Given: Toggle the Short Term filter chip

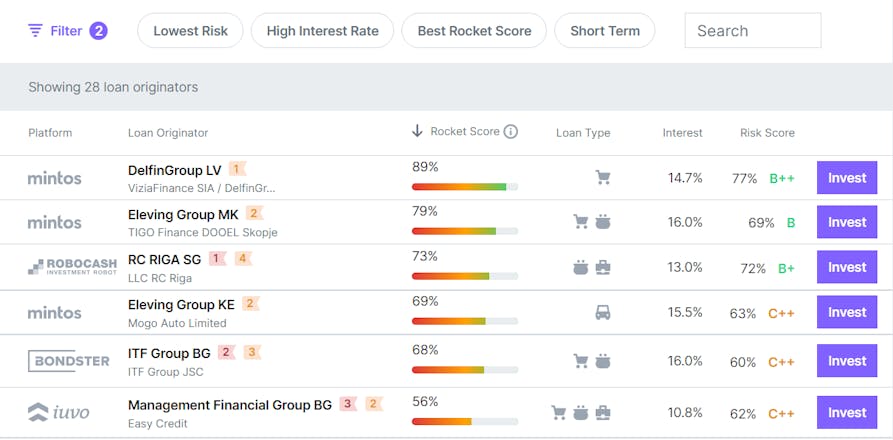Looking at the screenshot, I should click(x=605, y=31).
